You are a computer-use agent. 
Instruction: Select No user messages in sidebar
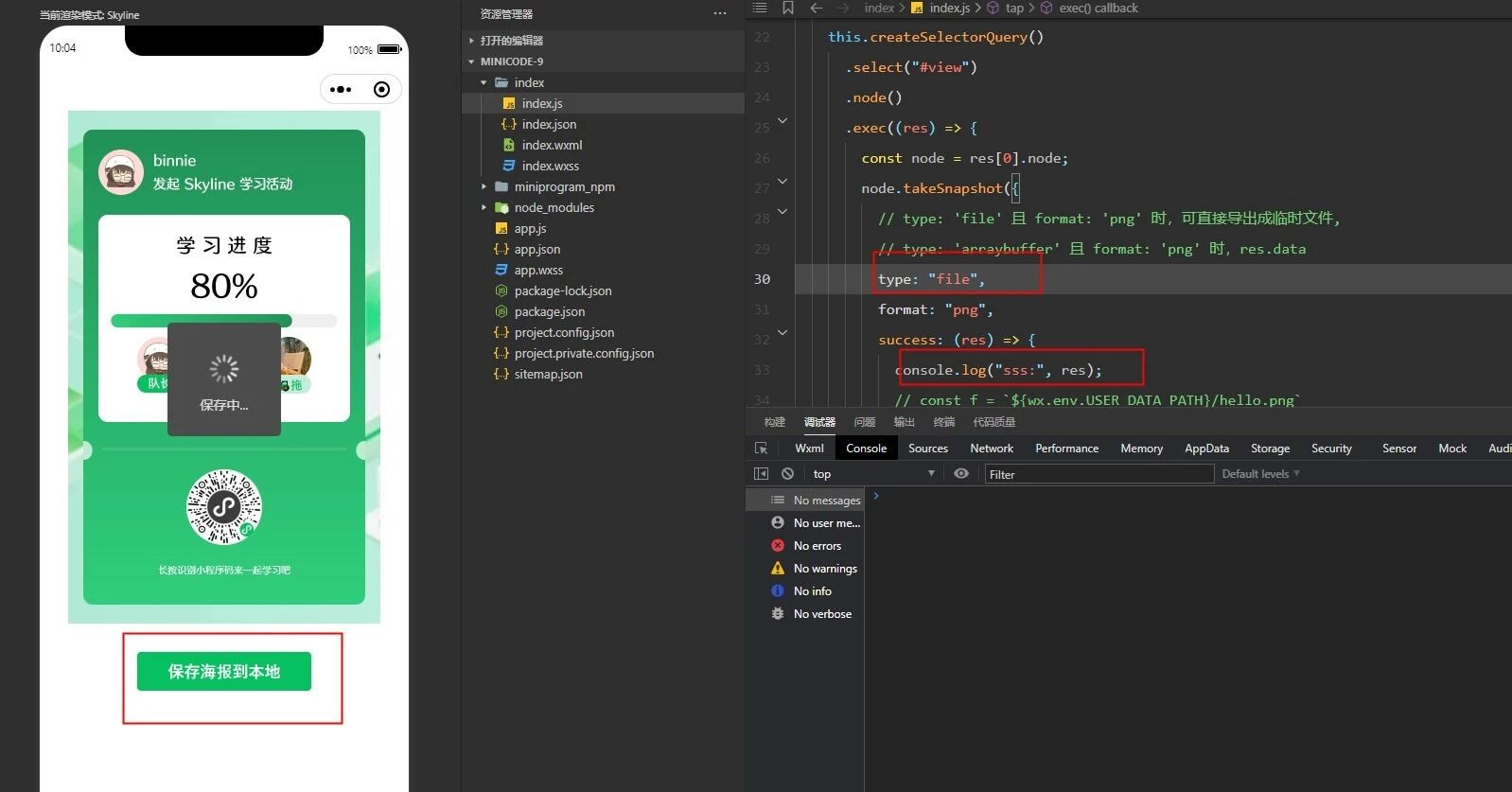[805, 522]
